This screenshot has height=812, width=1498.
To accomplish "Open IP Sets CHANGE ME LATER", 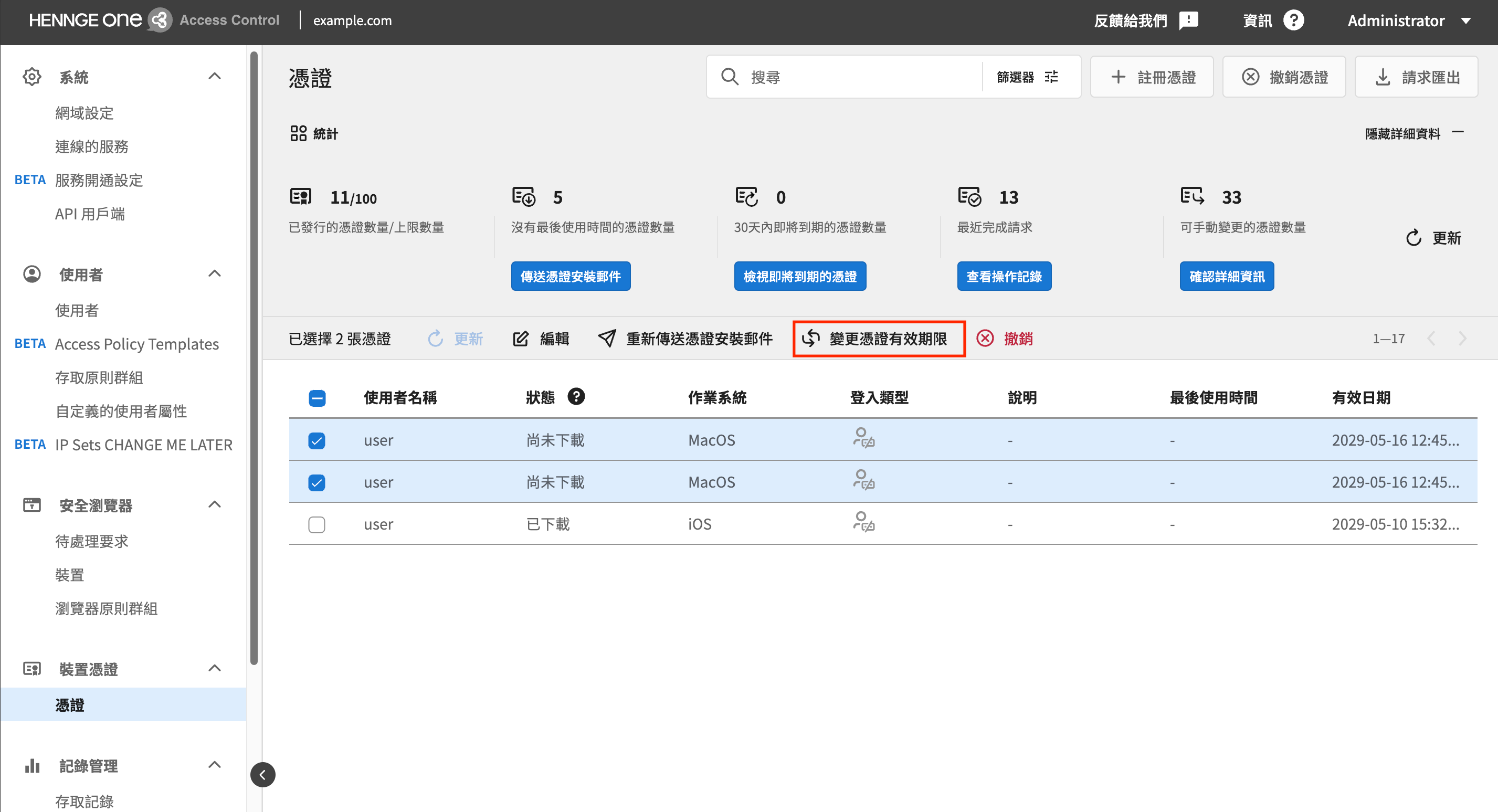I will [144, 445].
